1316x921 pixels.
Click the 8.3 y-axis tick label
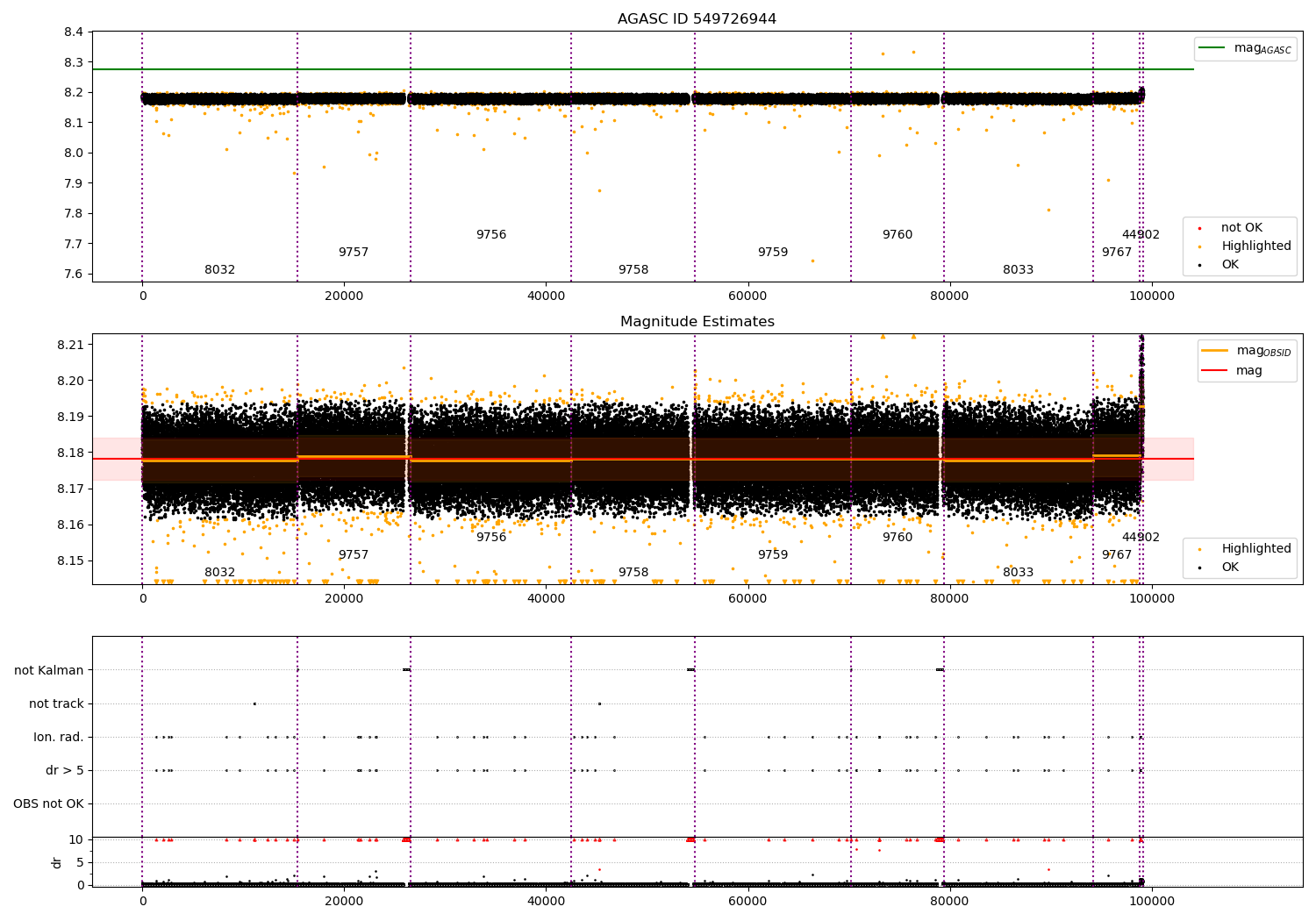point(75,62)
